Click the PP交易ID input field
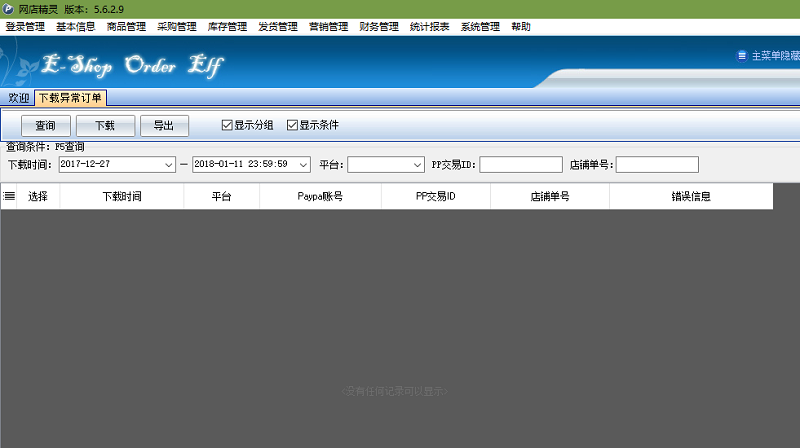800x448 pixels. click(520, 164)
